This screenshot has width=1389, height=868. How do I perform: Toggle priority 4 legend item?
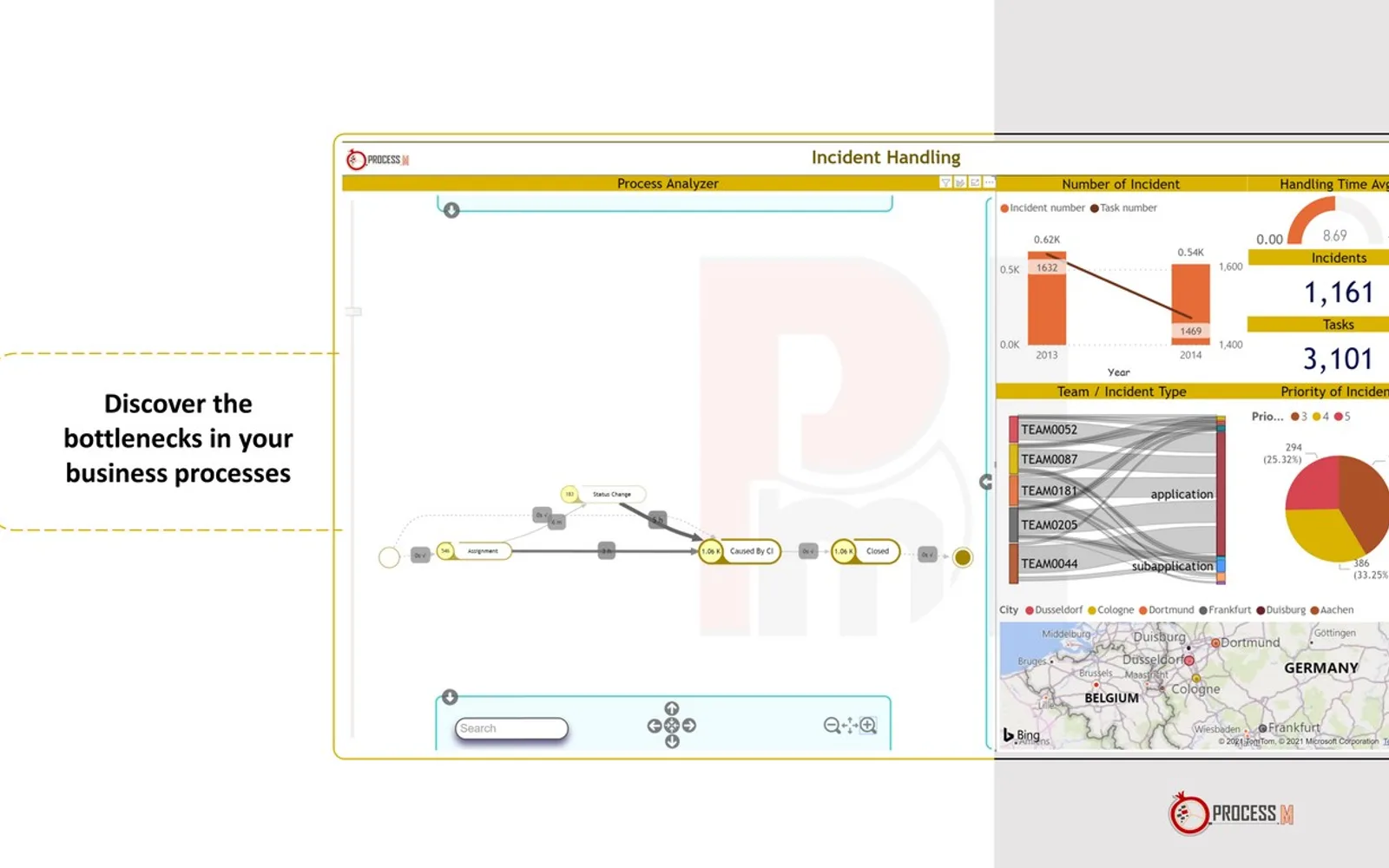point(1320,417)
